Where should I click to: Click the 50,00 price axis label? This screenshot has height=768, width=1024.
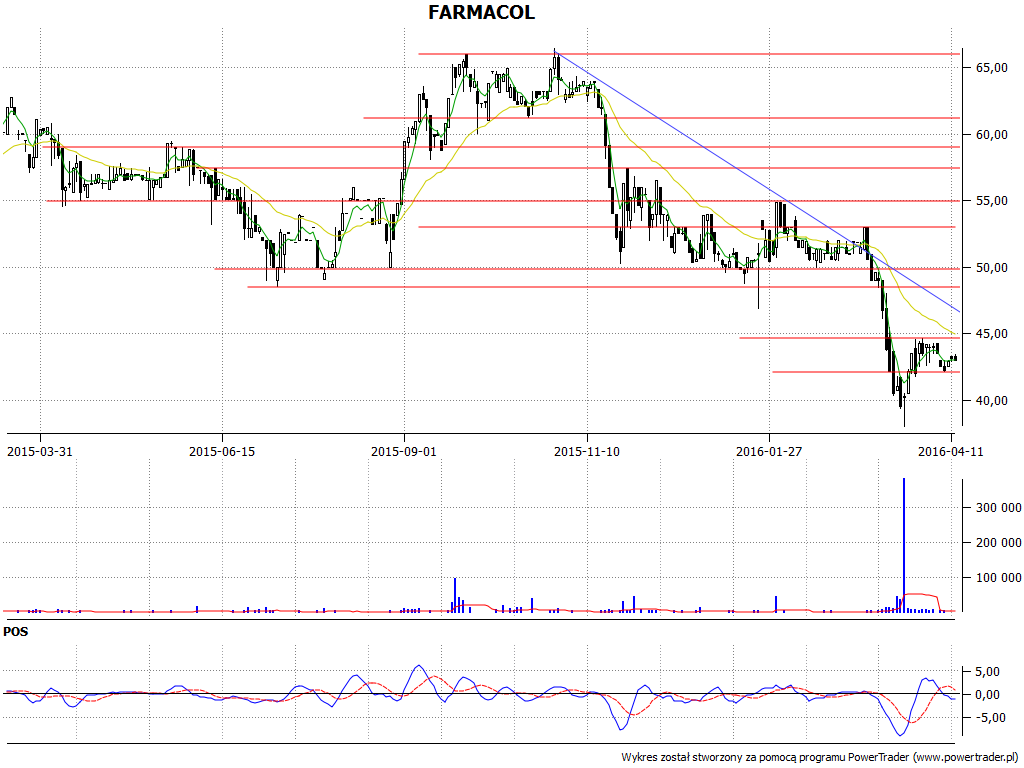992,268
